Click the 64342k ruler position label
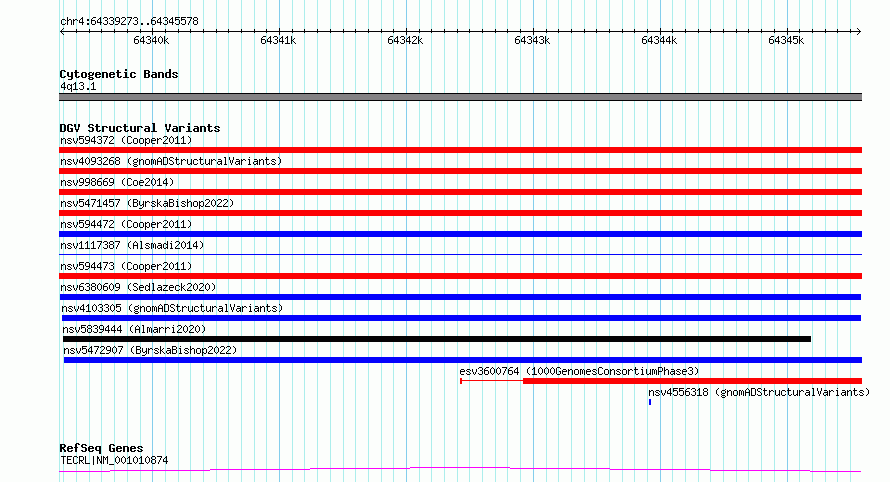 coord(405,40)
